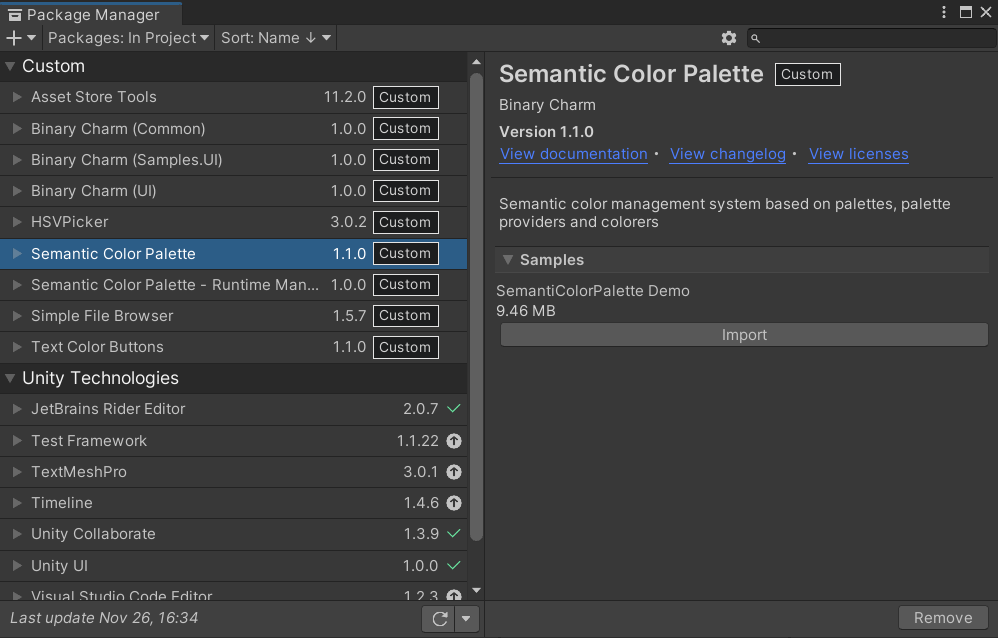Expand the TextMeshPro entry arrow

click(x=17, y=472)
